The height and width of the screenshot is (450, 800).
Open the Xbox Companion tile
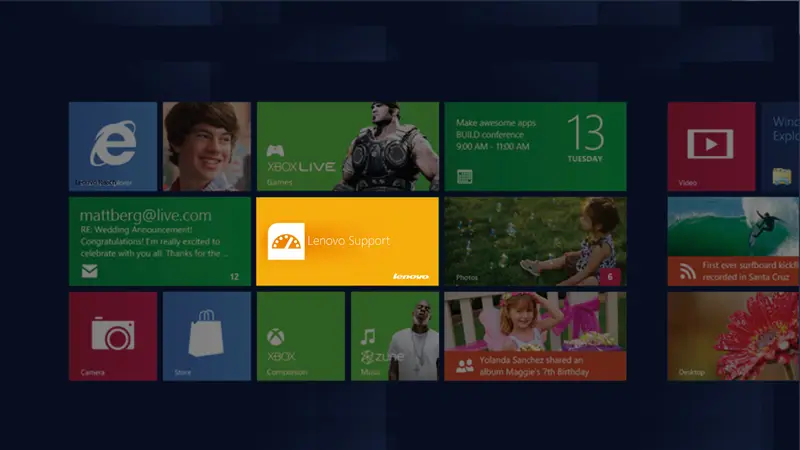[301, 336]
